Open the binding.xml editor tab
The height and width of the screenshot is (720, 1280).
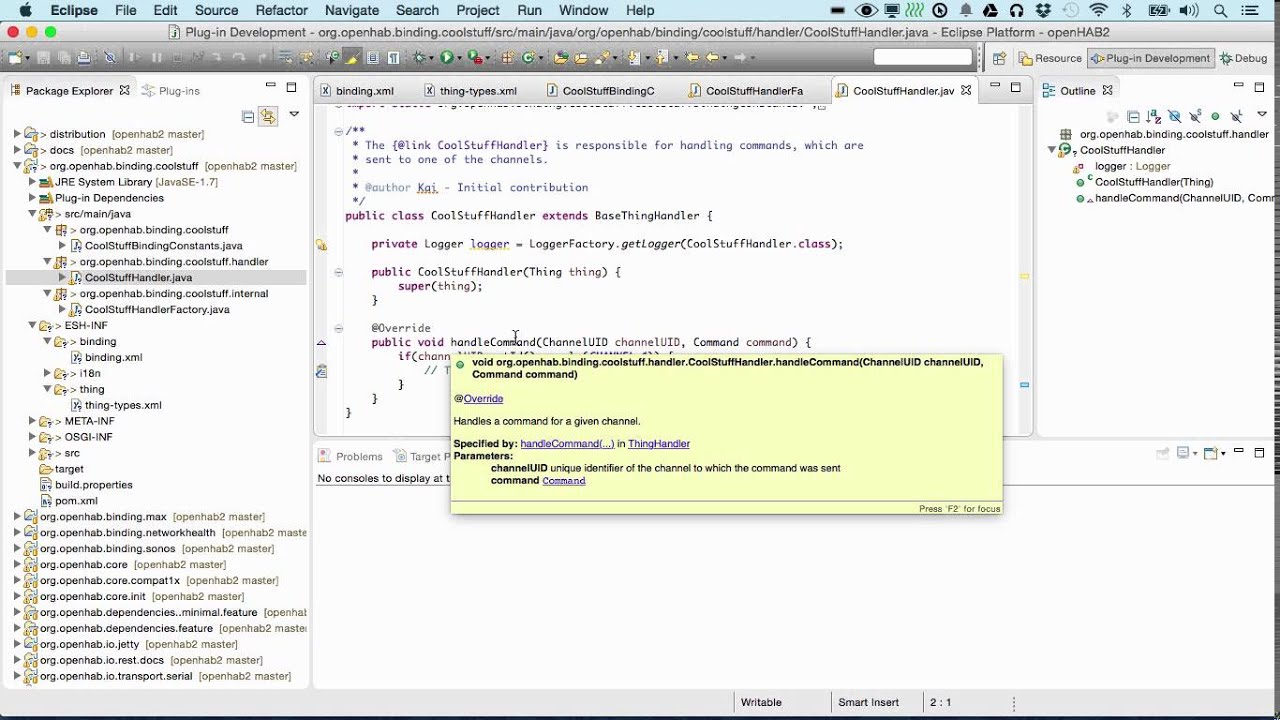pyautogui.click(x=357, y=91)
